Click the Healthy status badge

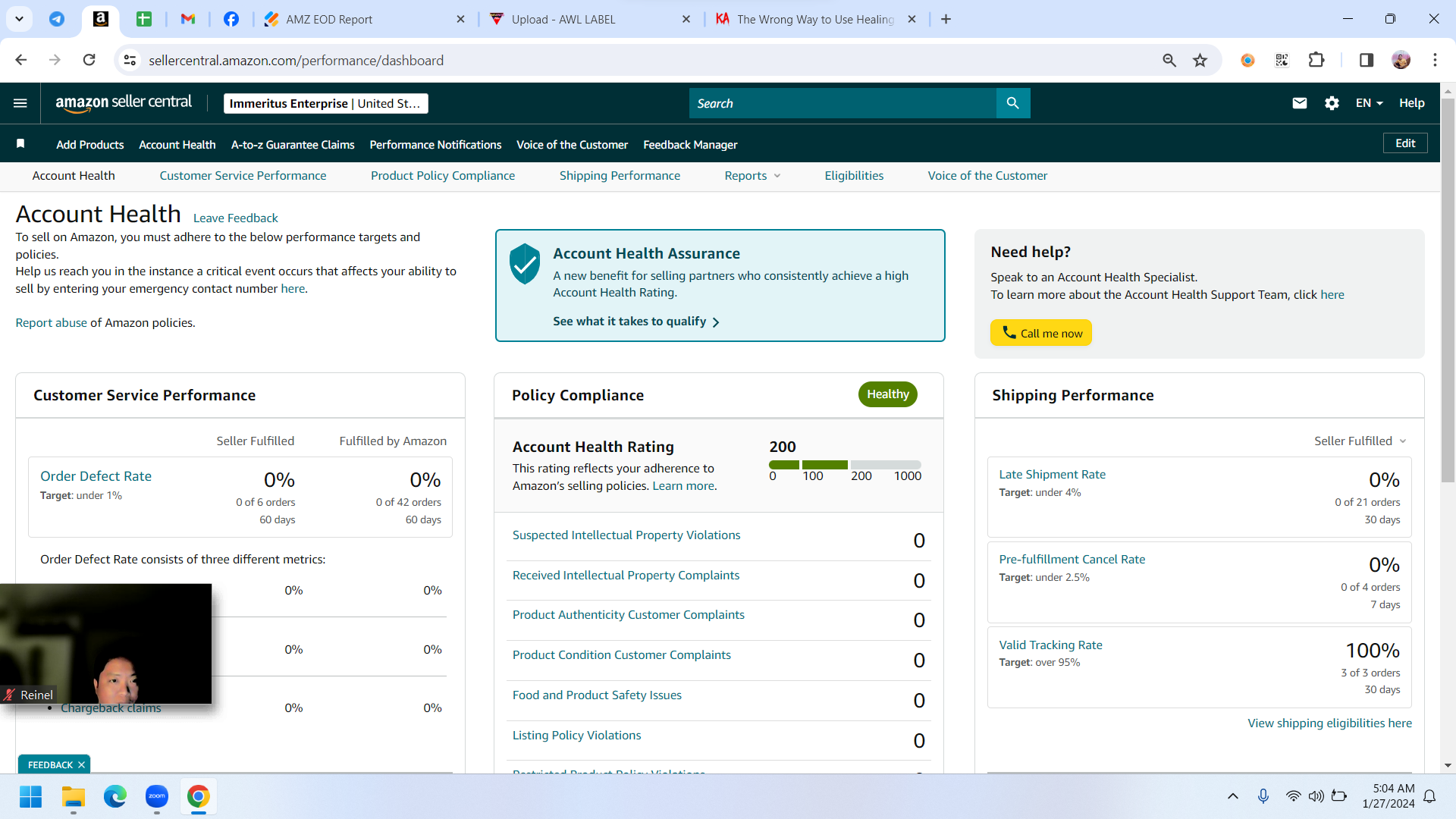[887, 394]
